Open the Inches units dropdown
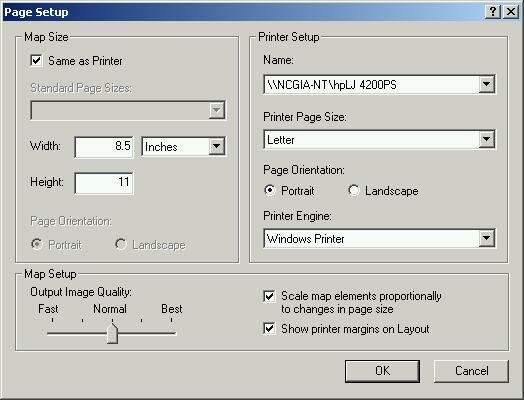Image resolution: width=524 pixels, height=400 pixels. [x=217, y=146]
